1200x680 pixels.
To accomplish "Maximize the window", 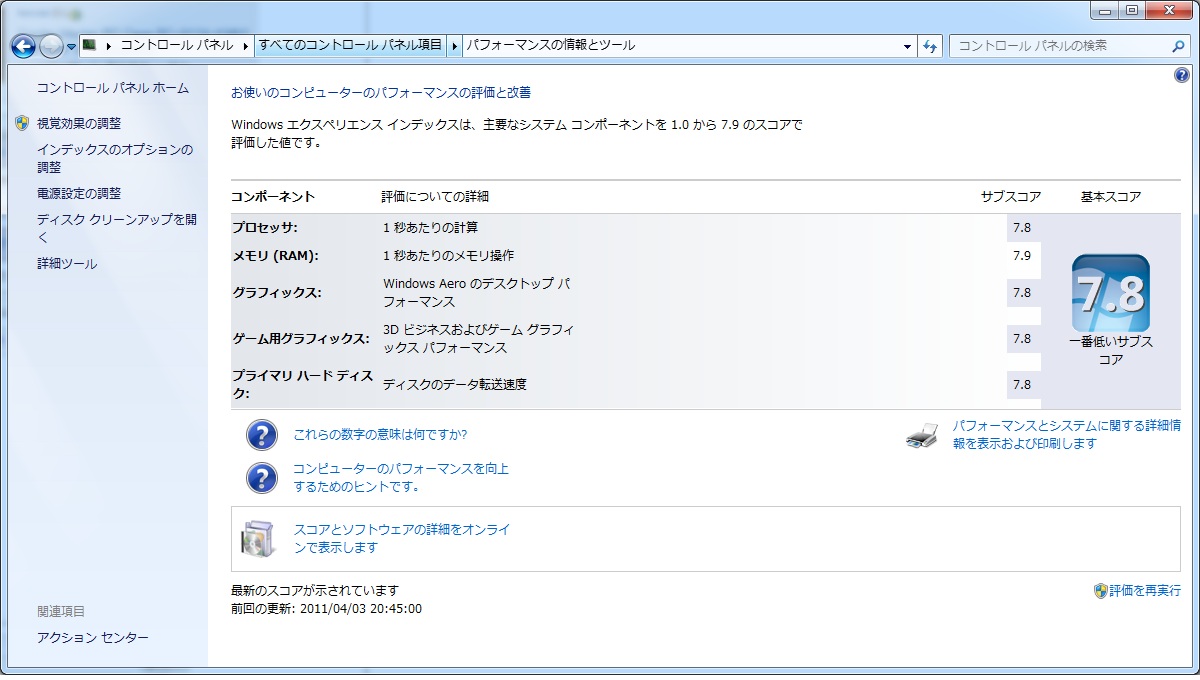I will click(1133, 9).
